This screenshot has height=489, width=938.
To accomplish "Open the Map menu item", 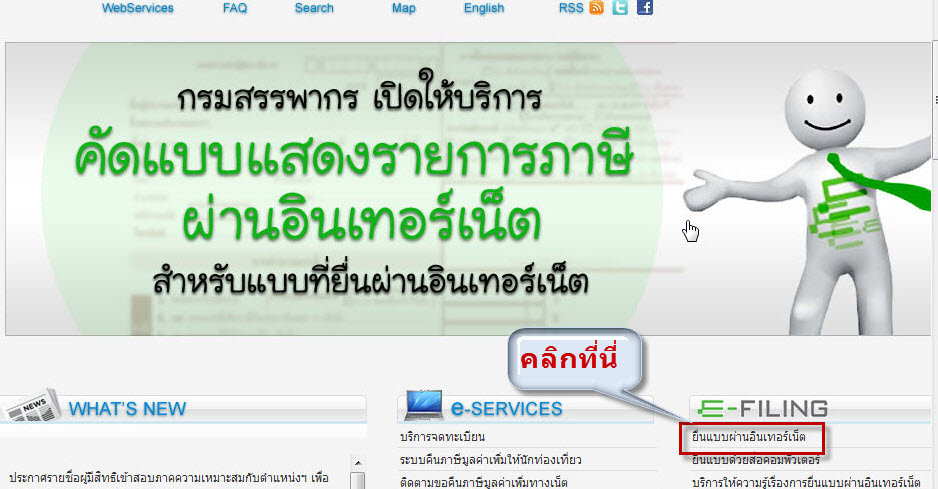I will coord(404,8).
